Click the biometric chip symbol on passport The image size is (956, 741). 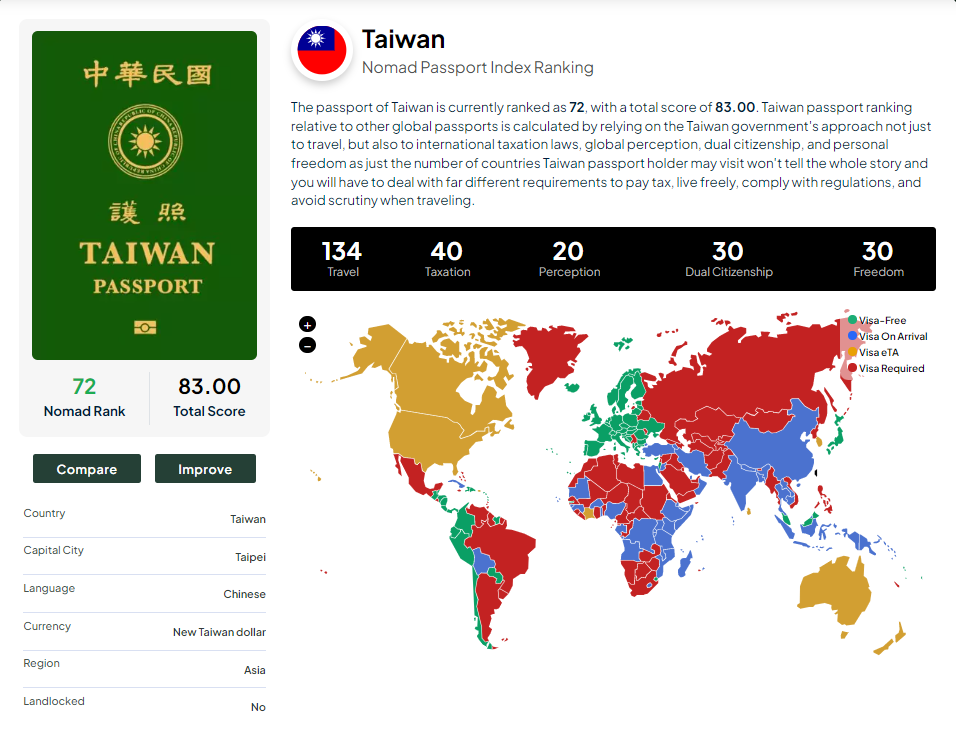tap(145, 328)
